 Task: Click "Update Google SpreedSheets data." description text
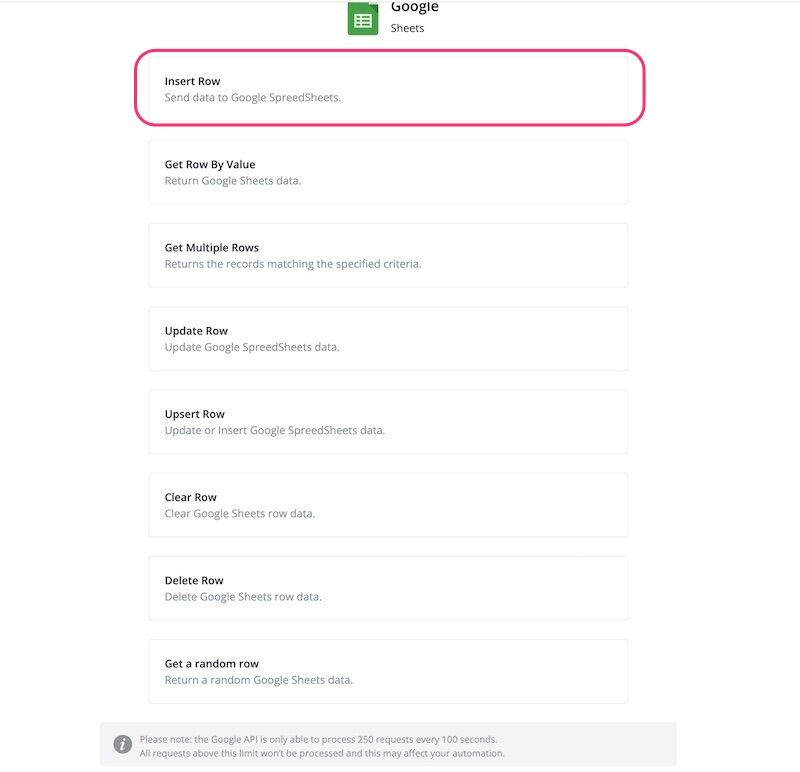click(252, 347)
